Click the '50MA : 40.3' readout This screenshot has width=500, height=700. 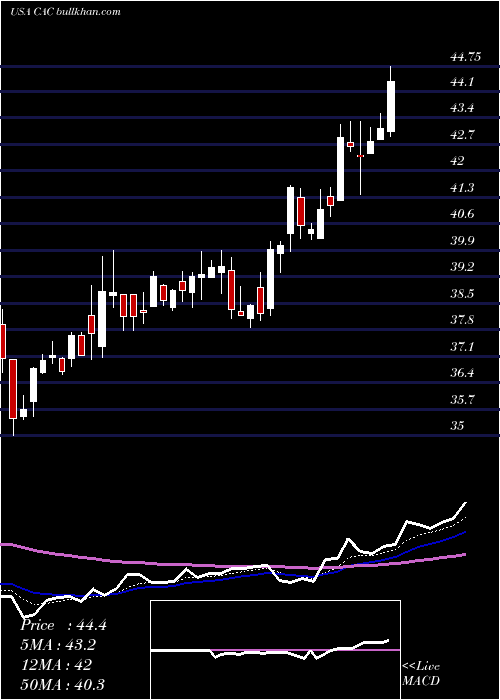63,684
